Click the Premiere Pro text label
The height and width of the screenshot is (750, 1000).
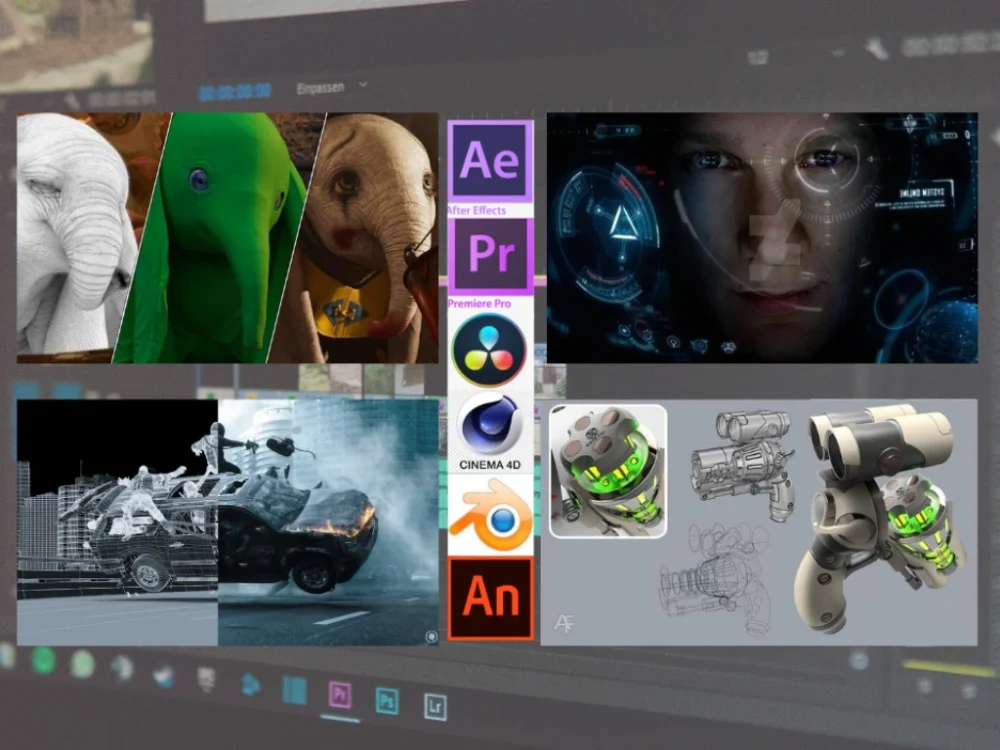481,302
